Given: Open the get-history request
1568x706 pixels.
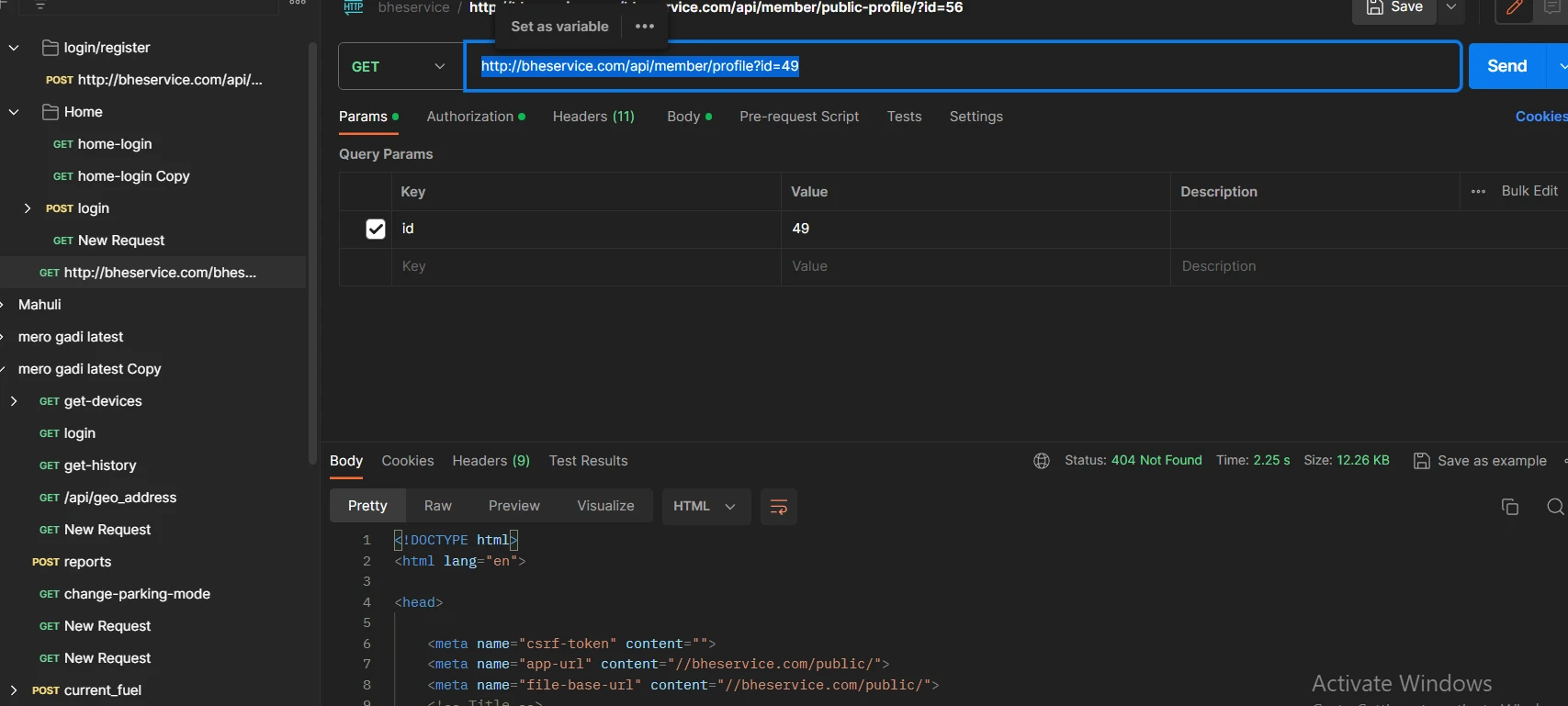Looking at the screenshot, I should [x=87, y=465].
